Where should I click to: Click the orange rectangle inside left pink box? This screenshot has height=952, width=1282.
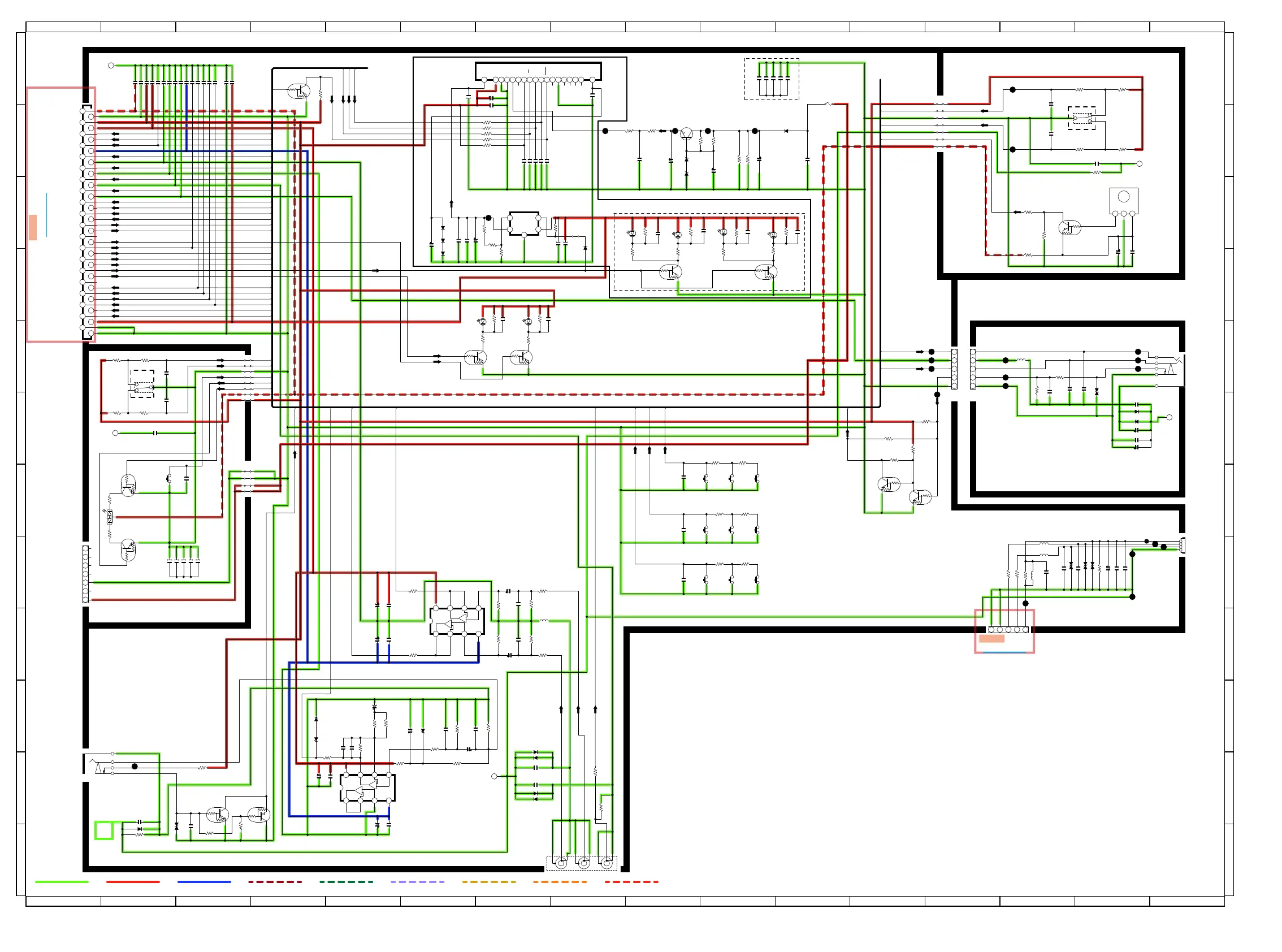coord(33,227)
